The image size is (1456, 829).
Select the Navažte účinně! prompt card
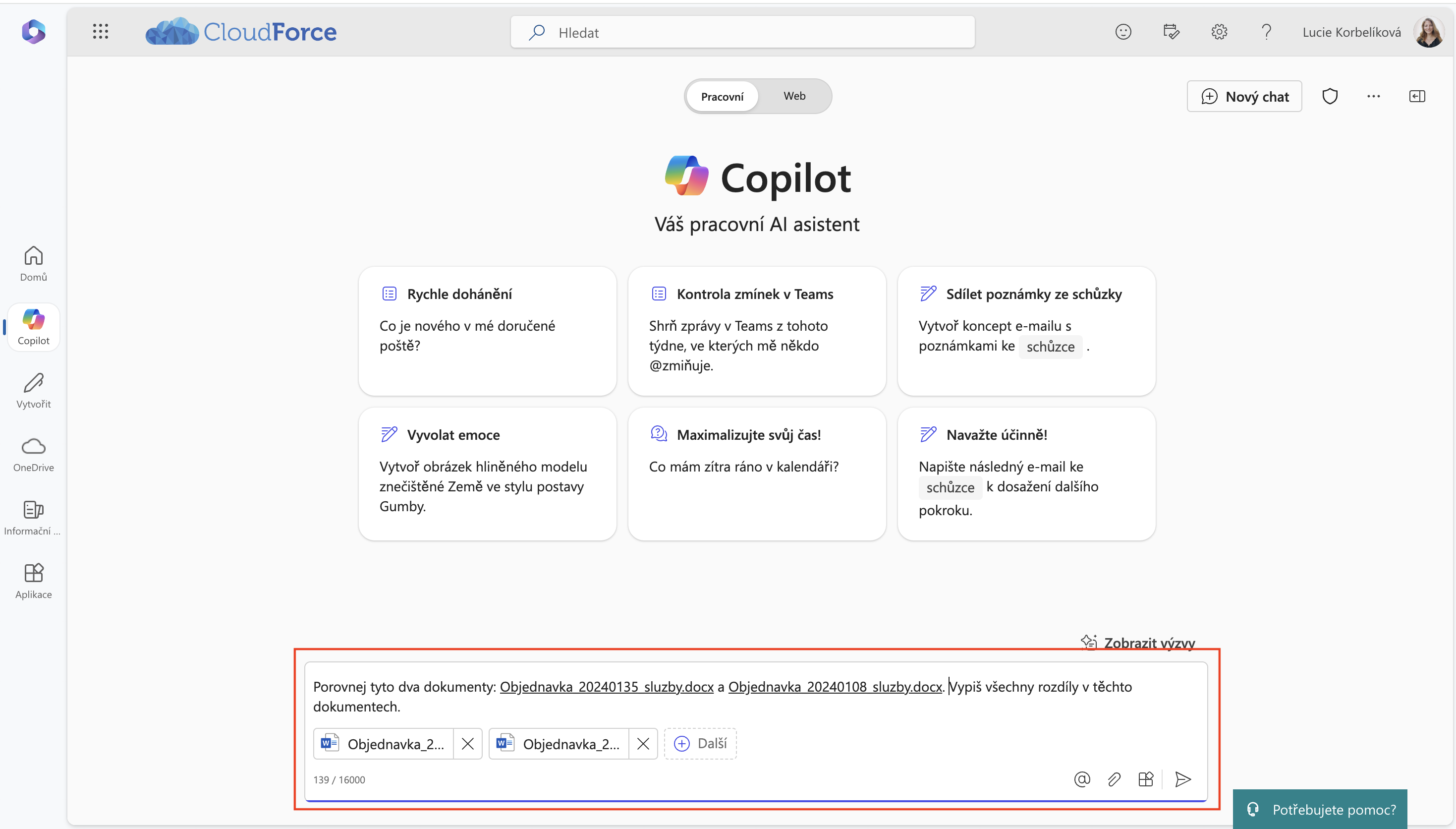point(1026,474)
